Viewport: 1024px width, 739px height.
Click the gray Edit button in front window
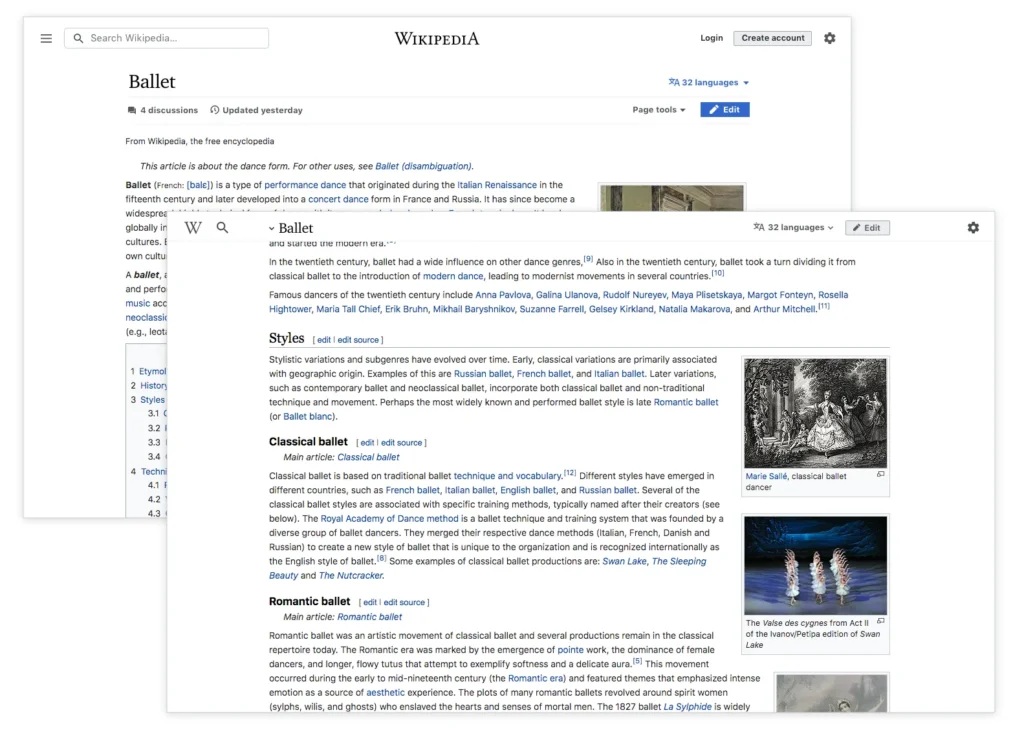[x=867, y=228]
